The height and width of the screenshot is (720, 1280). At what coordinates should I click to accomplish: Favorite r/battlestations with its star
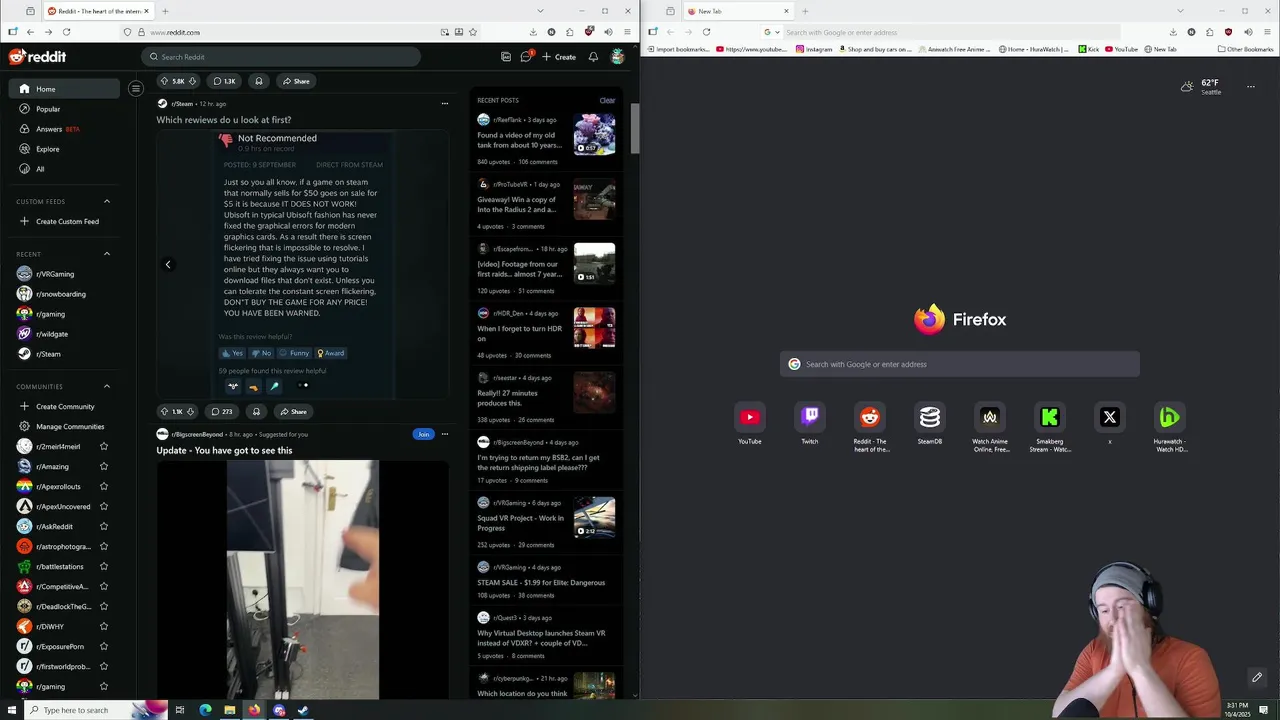[x=104, y=566]
